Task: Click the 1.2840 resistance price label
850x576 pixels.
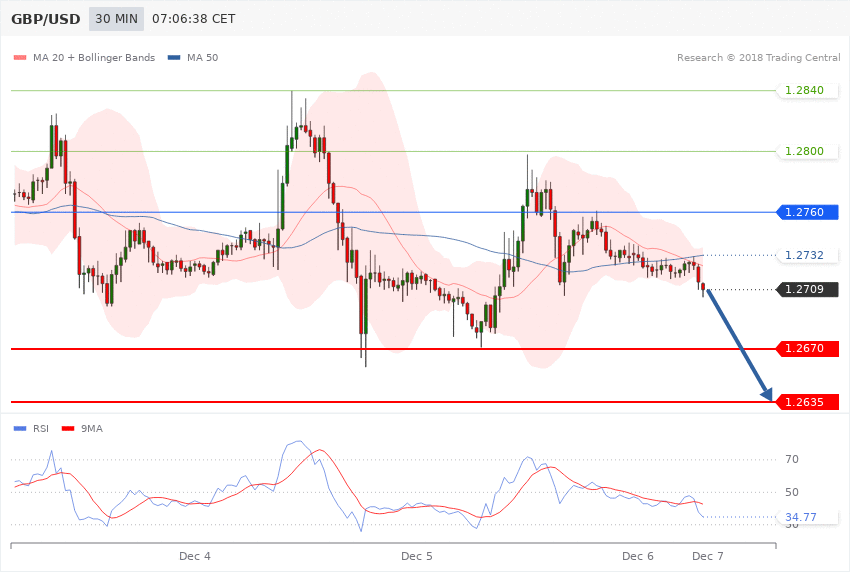Action: tap(808, 90)
